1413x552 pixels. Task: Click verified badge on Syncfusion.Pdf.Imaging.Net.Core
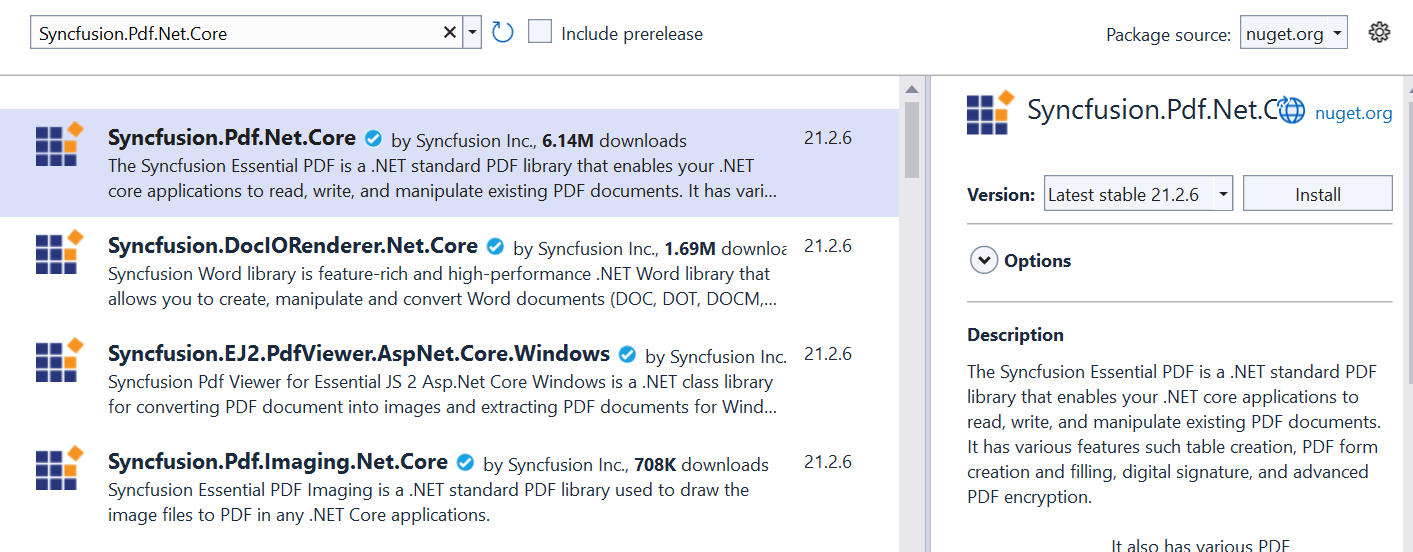click(465, 463)
